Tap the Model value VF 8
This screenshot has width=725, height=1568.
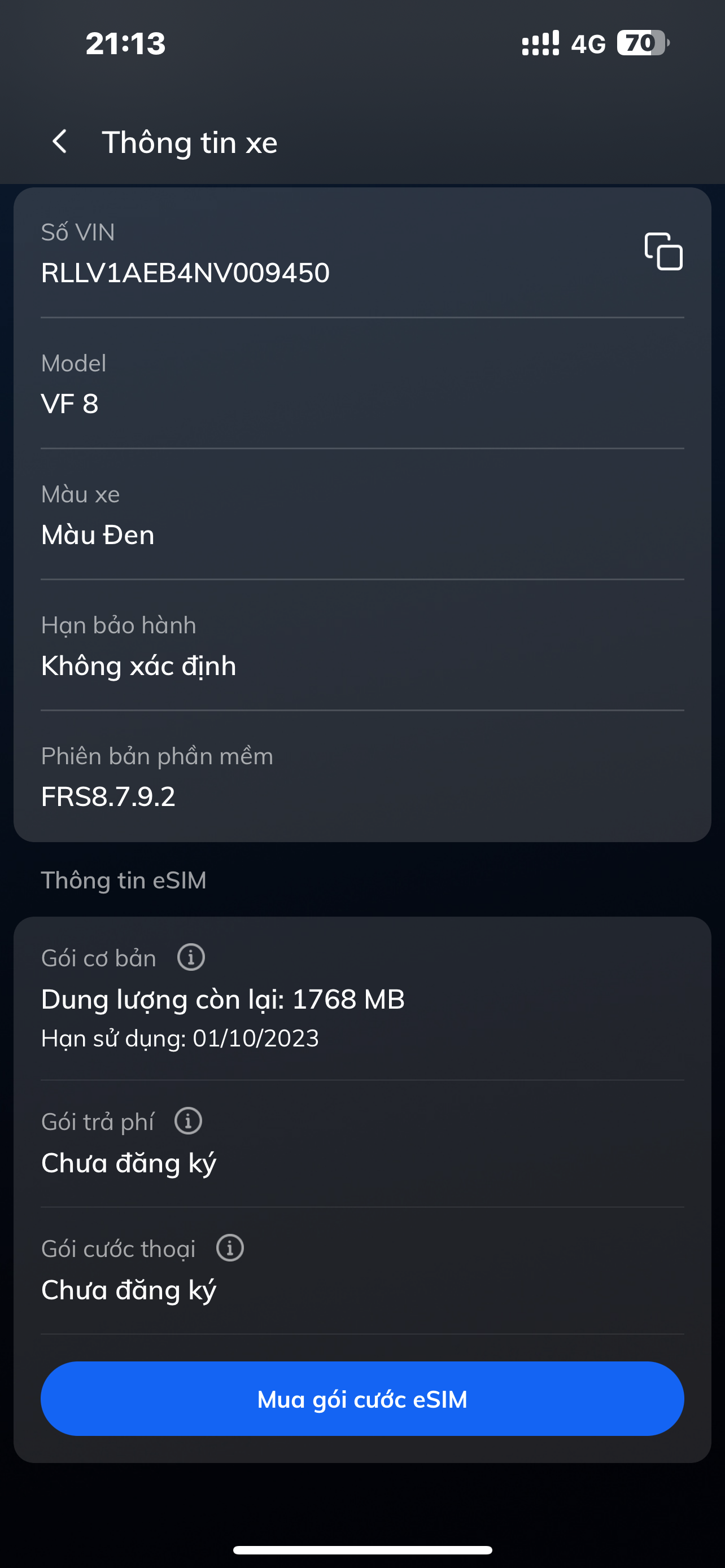(69, 404)
